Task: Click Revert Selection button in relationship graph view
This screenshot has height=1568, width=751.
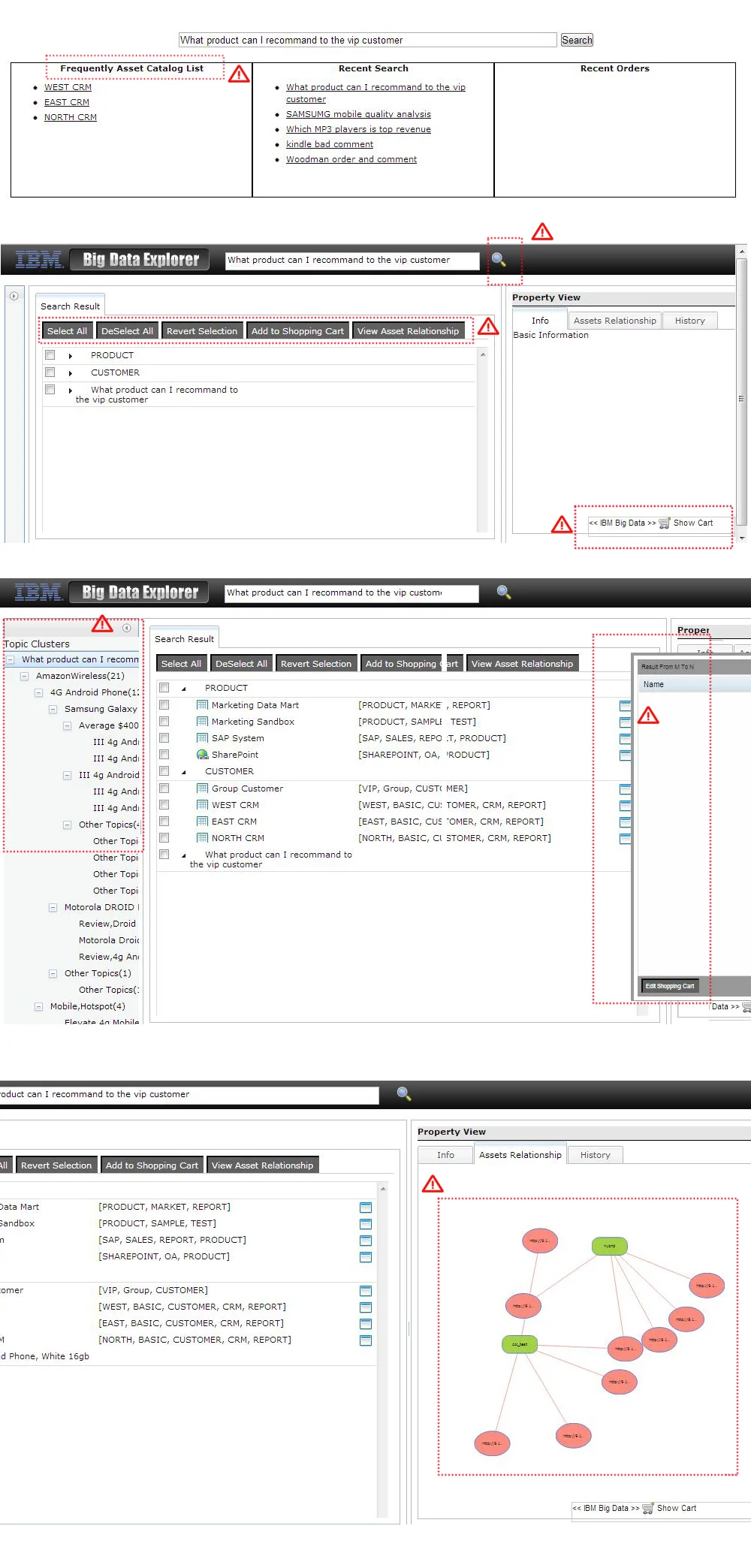Action: coord(56,1165)
